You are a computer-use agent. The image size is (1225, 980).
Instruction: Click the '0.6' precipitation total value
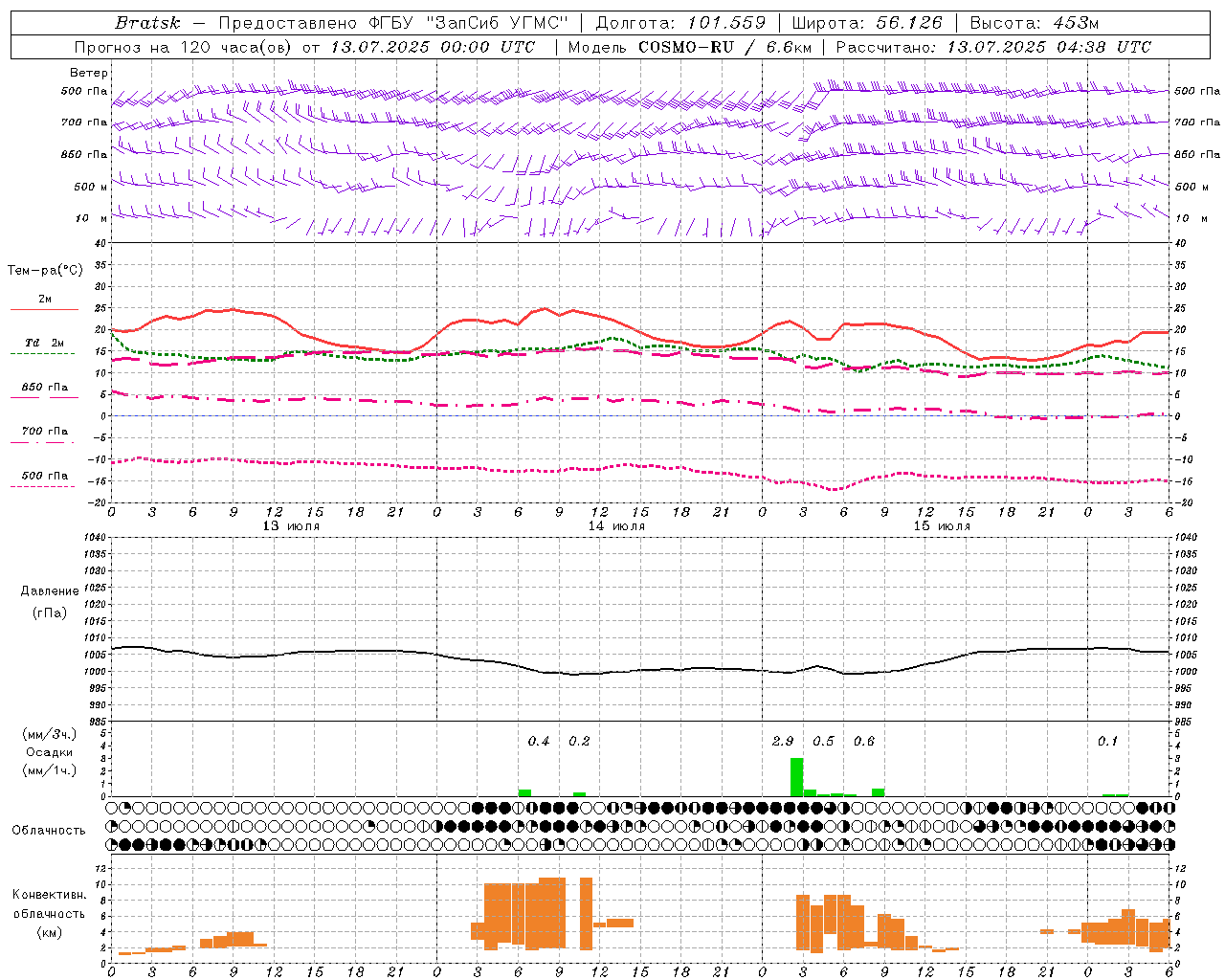(864, 741)
